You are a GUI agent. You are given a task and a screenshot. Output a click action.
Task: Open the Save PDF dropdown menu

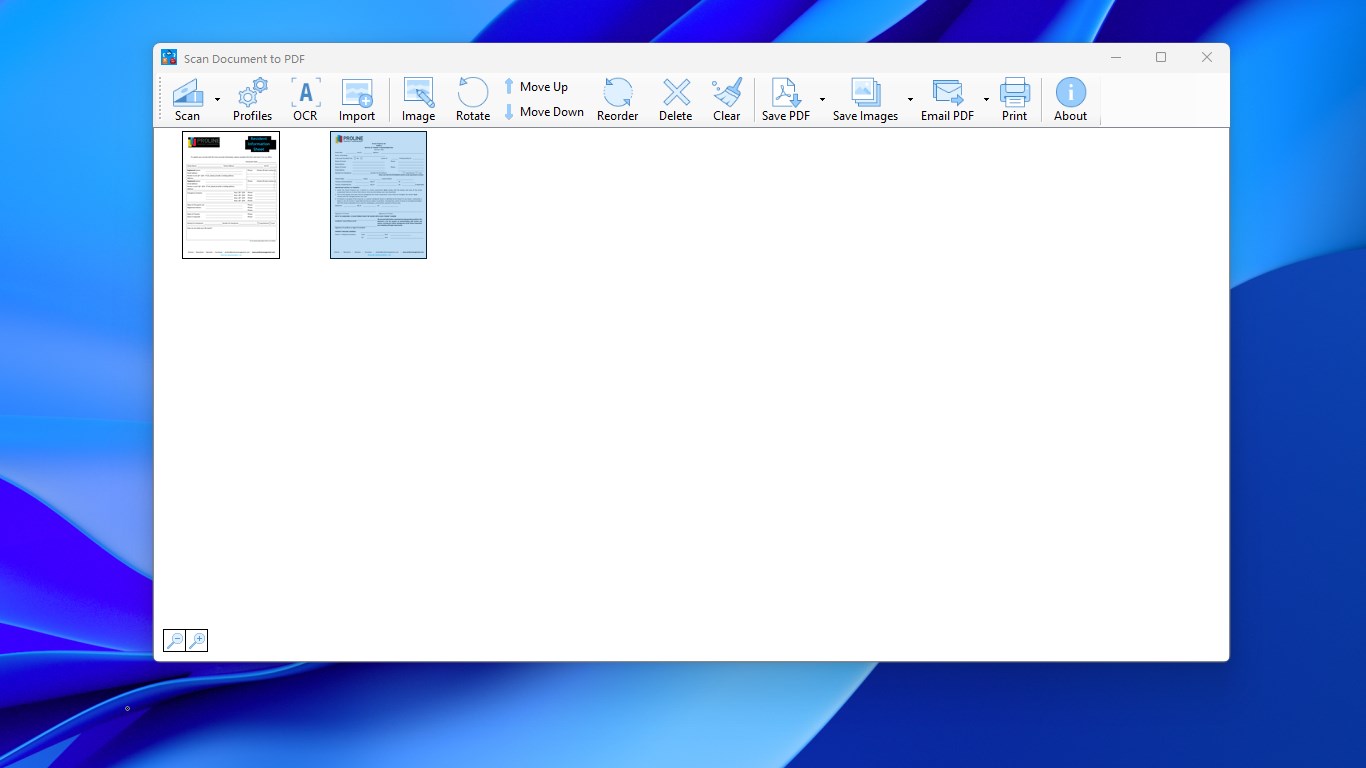coord(823,98)
